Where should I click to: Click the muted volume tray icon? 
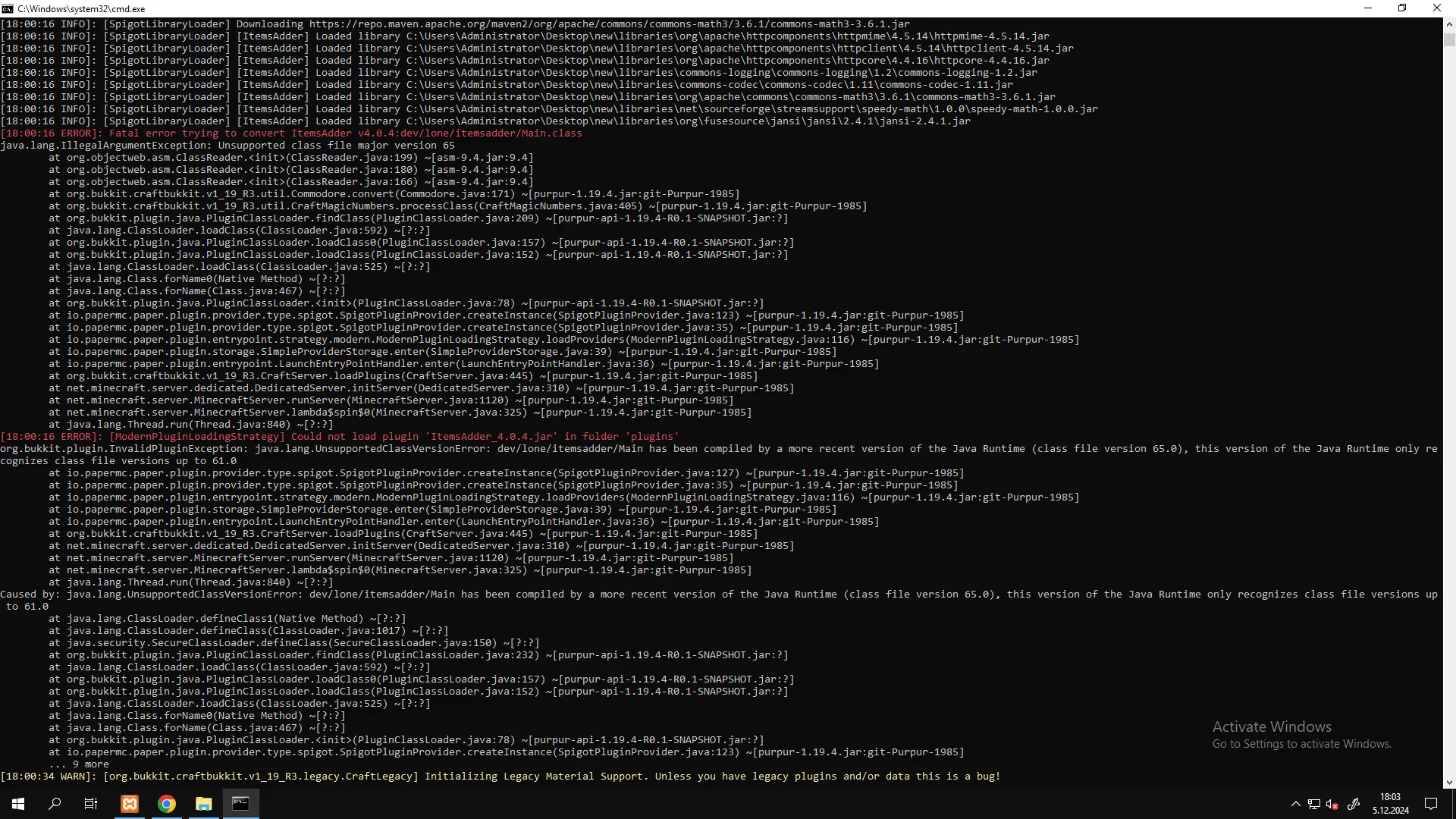pos(1332,804)
